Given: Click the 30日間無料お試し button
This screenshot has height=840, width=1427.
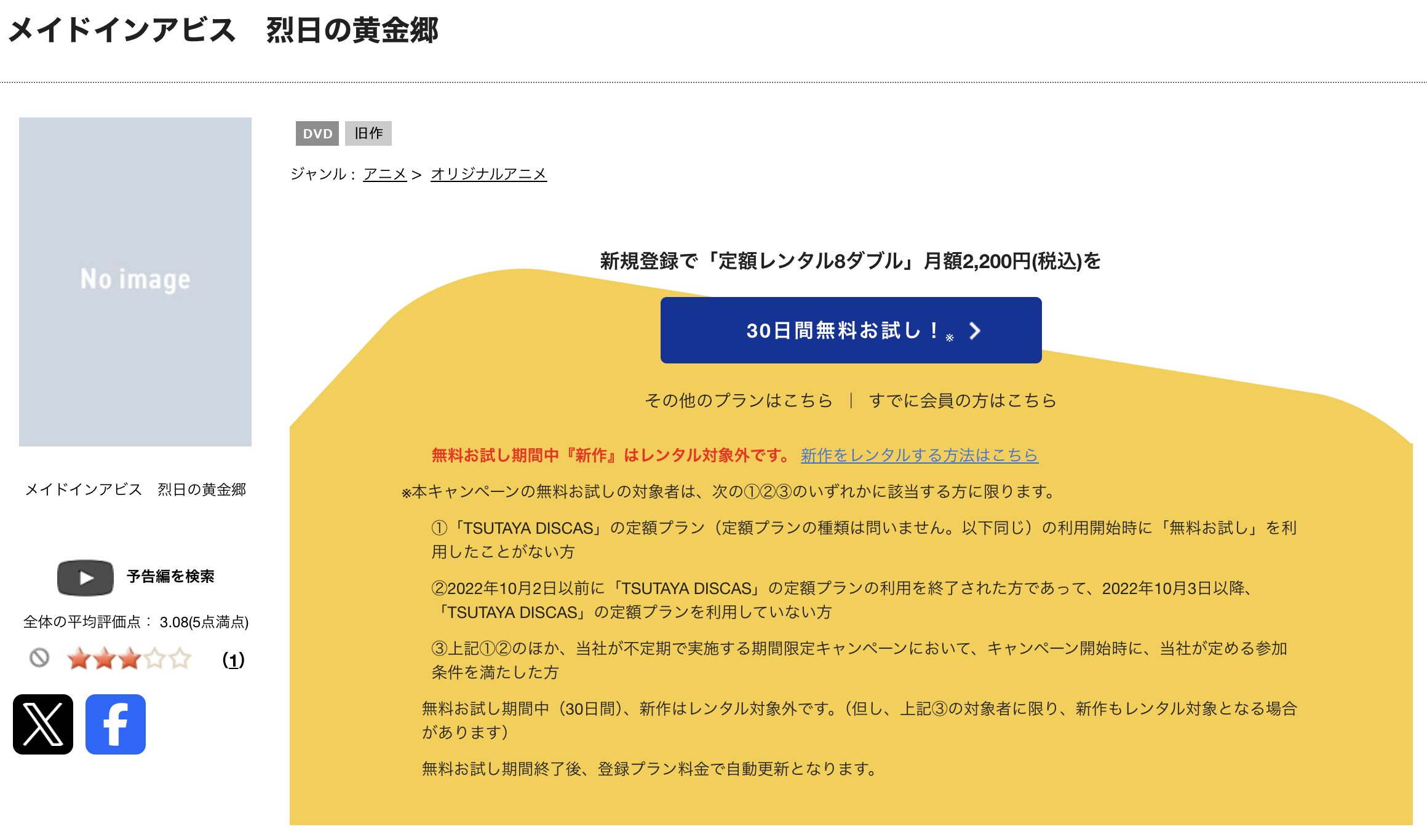Looking at the screenshot, I should point(851,330).
